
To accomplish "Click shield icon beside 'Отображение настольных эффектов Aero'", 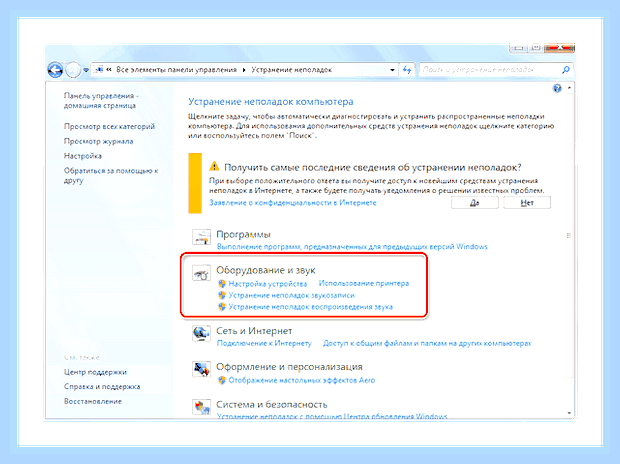I will (222, 380).
